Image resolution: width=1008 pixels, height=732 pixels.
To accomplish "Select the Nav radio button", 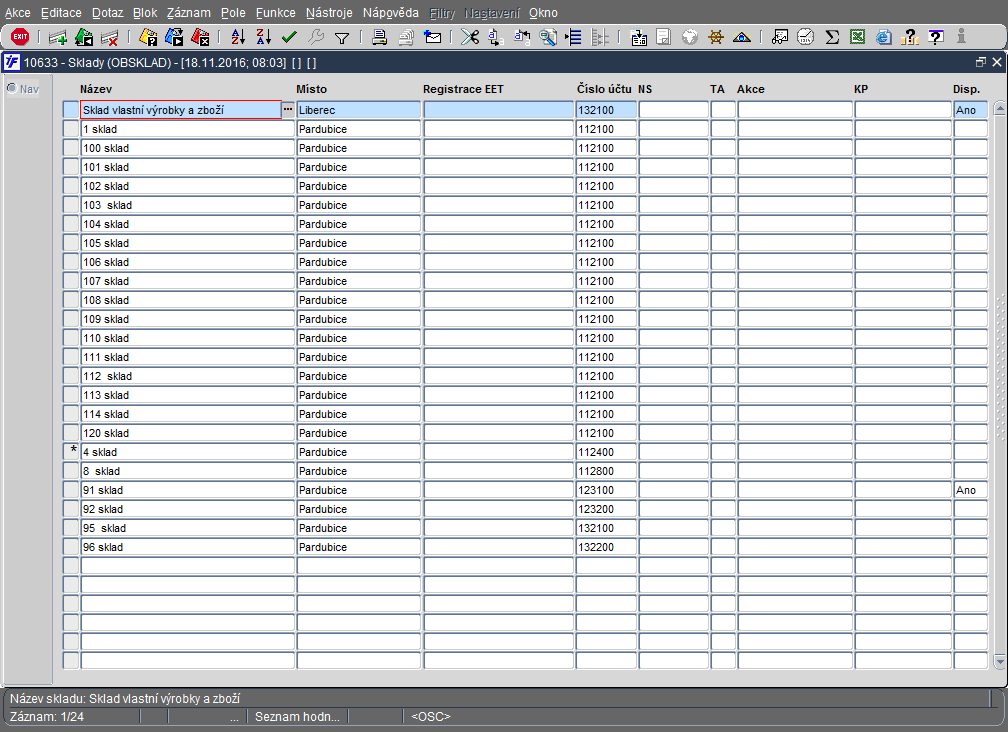I will pos(12,88).
